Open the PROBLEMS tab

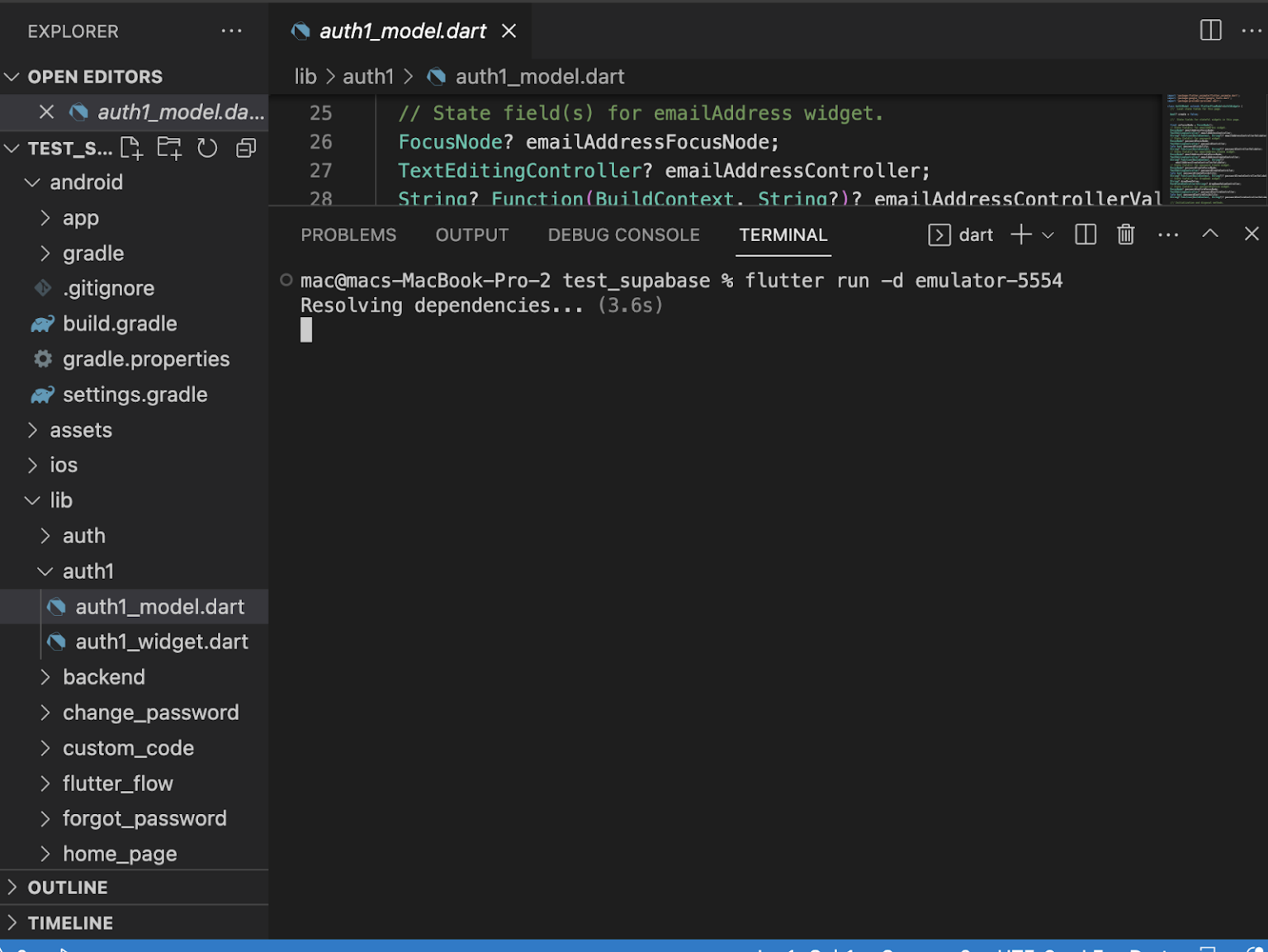tap(348, 234)
